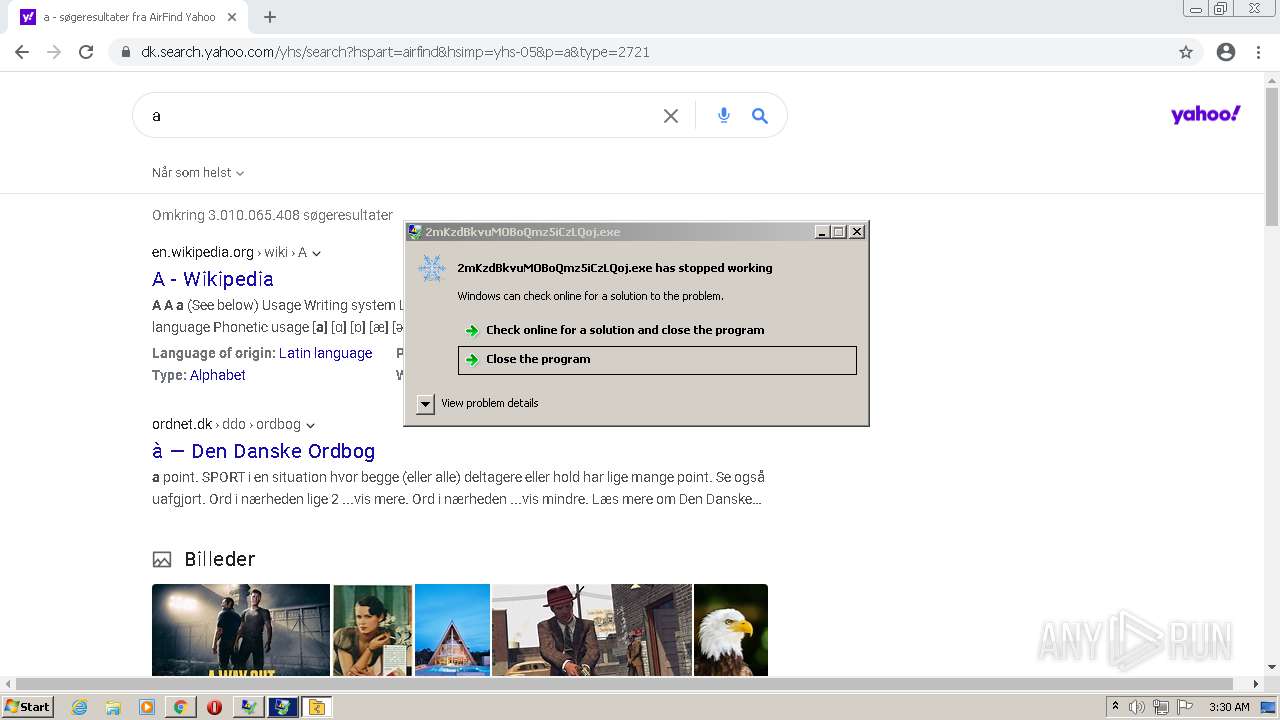
Task: Show hidden system tray icons
Action: (x=1115, y=707)
